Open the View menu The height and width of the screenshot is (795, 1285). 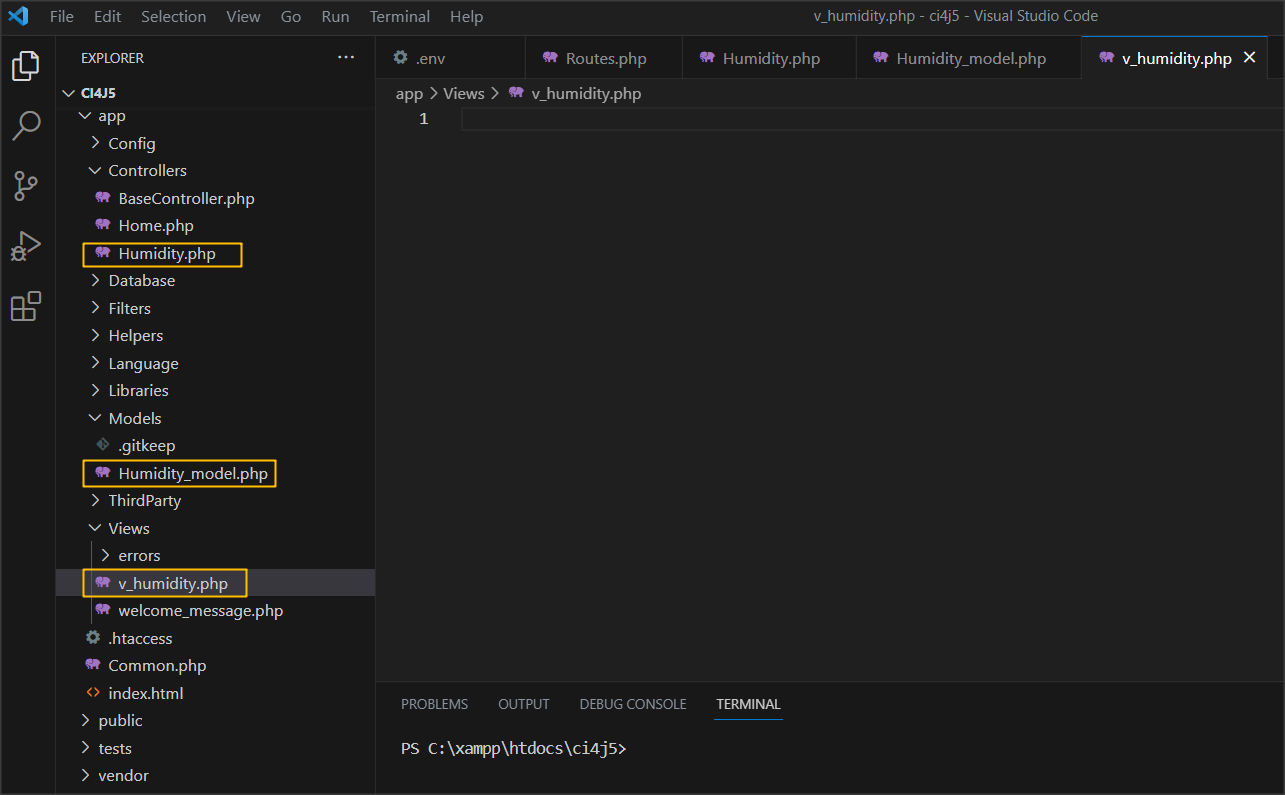click(243, 16)
